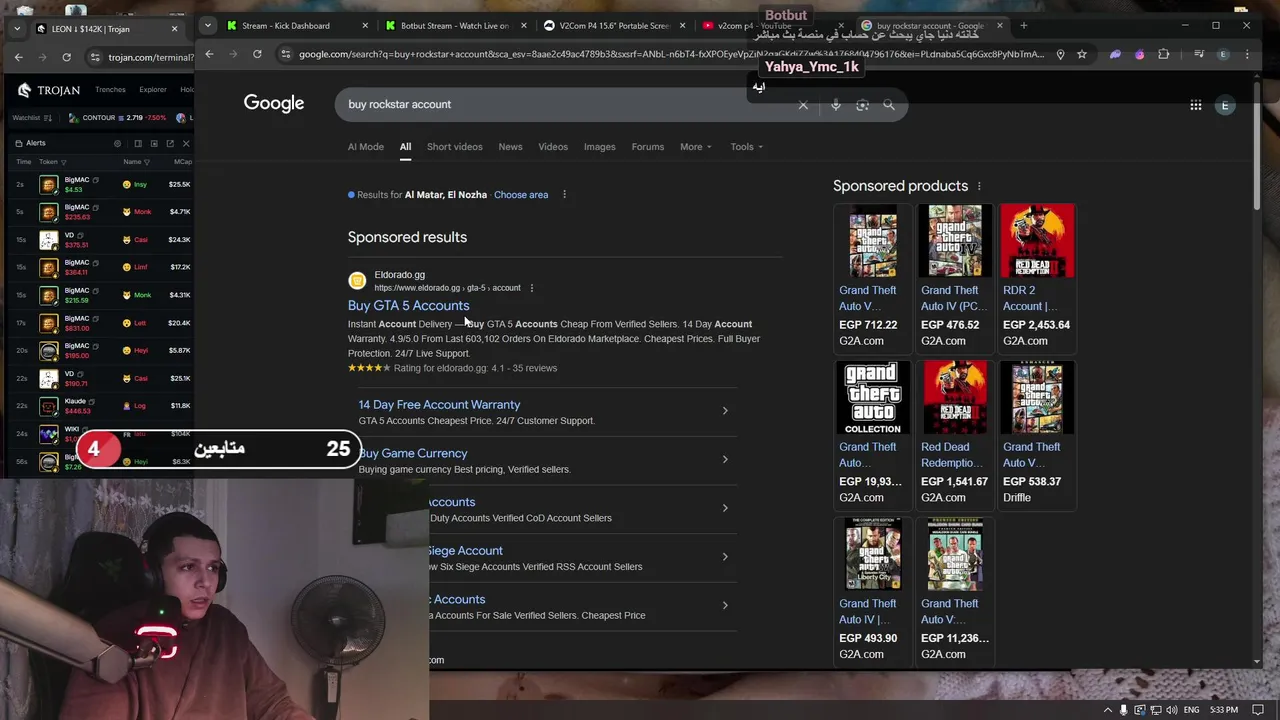Clear the Google search box text
This screenshot has width=1280, height=720.
tap(803, 104)
